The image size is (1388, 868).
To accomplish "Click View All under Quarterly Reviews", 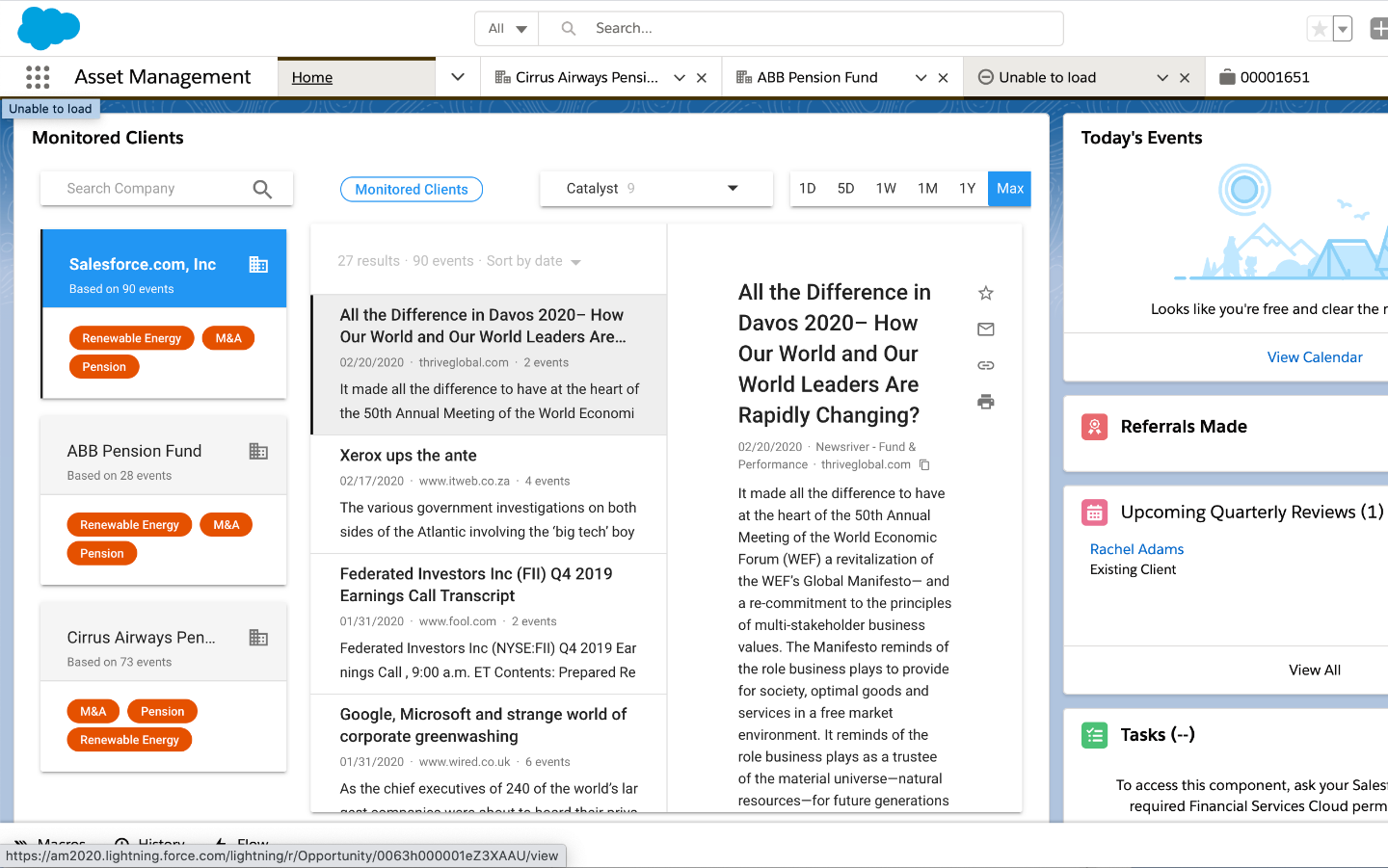I will (1315, 671).
